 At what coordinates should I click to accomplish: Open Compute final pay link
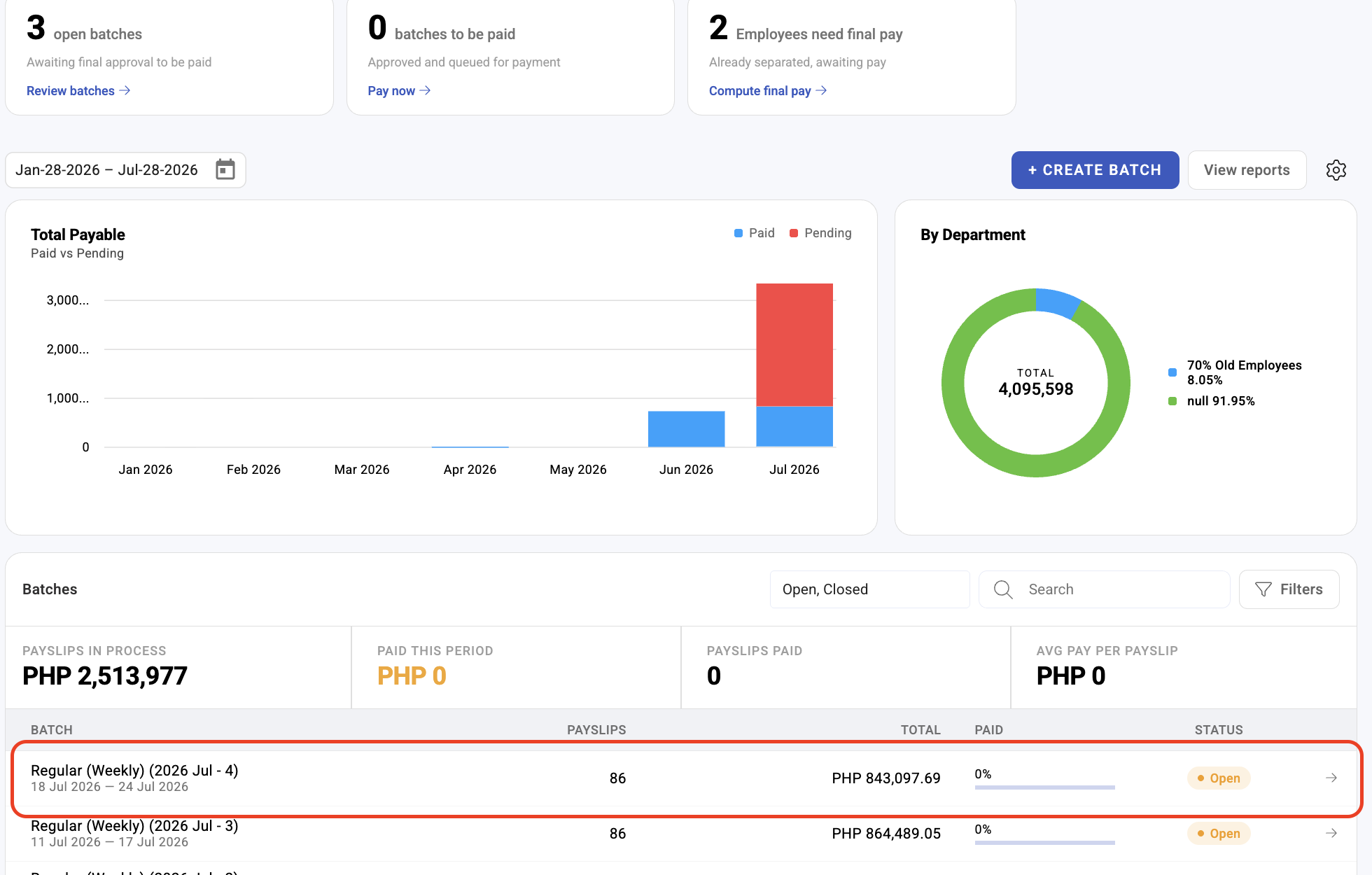[x=768, y=91]
